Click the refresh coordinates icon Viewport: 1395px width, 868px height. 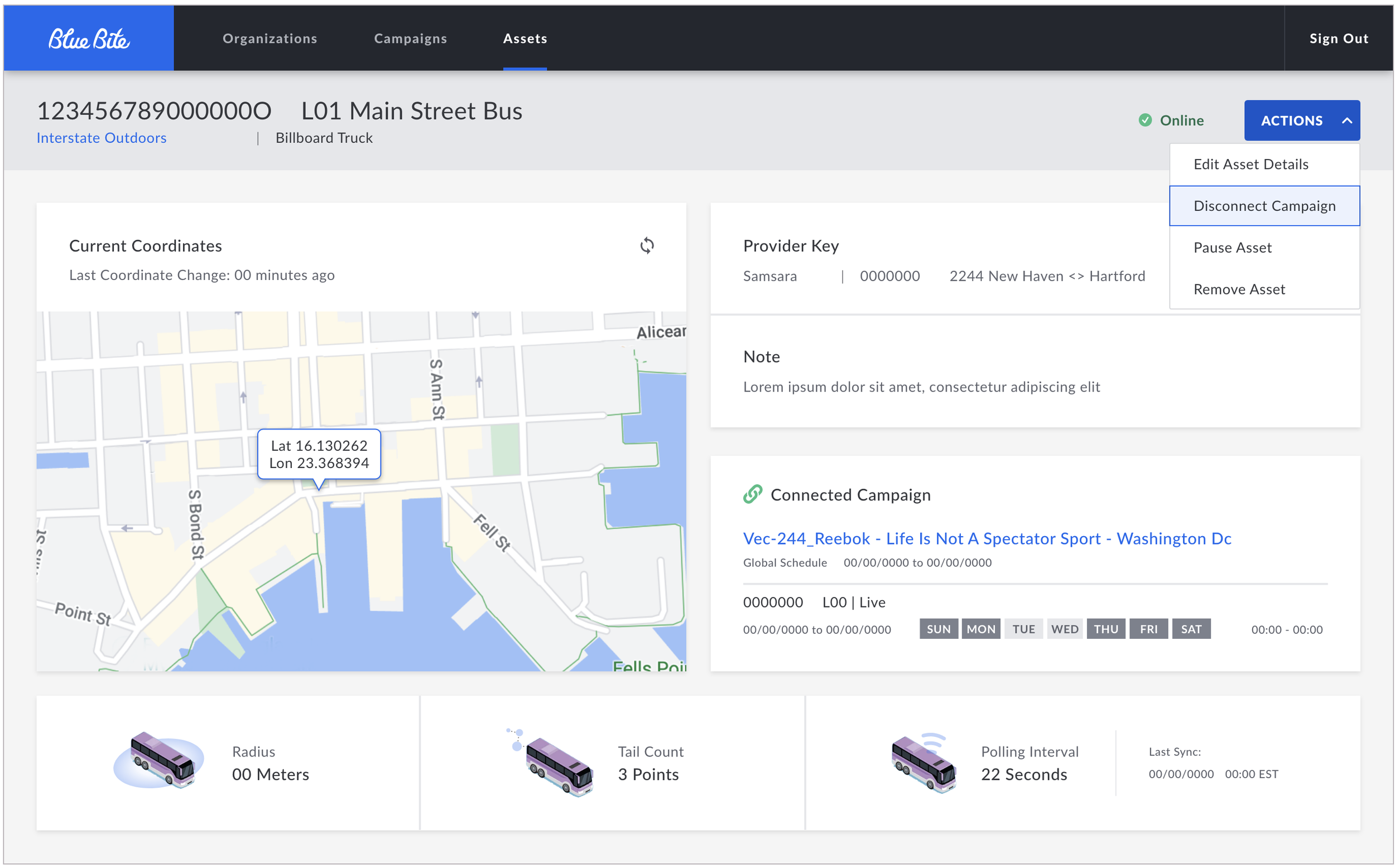pos(646,245)
